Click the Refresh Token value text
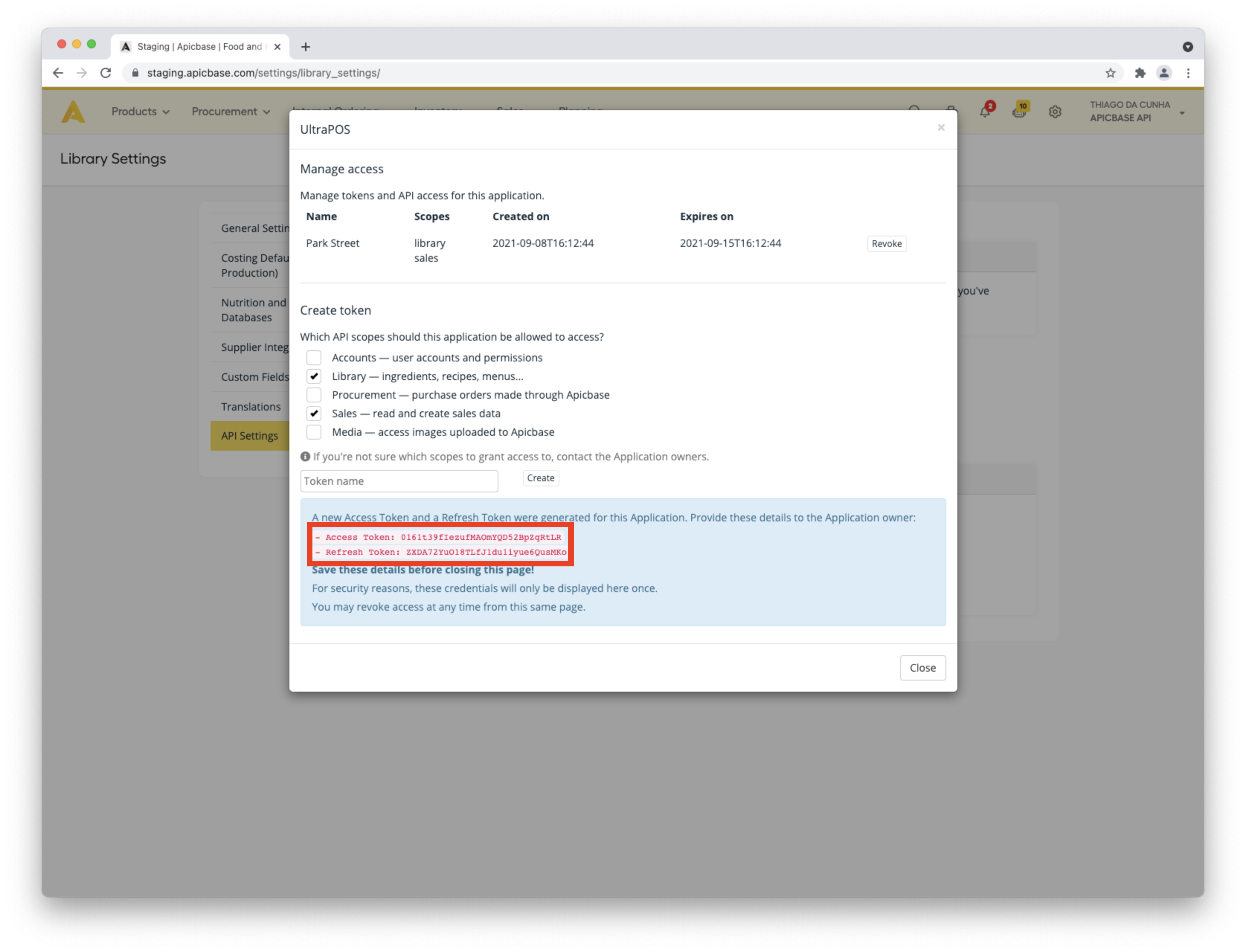This screenshot has height=952, width=1246. (x=486, y=552)
